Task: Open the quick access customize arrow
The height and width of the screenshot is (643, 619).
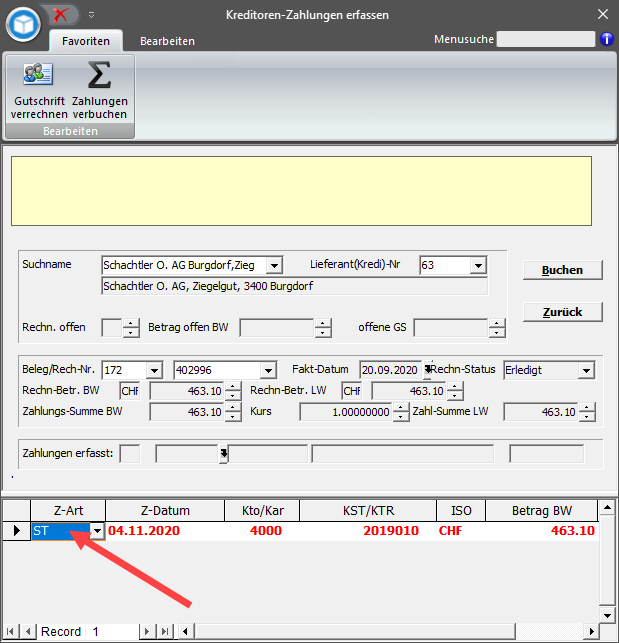Action: point(91,16)
